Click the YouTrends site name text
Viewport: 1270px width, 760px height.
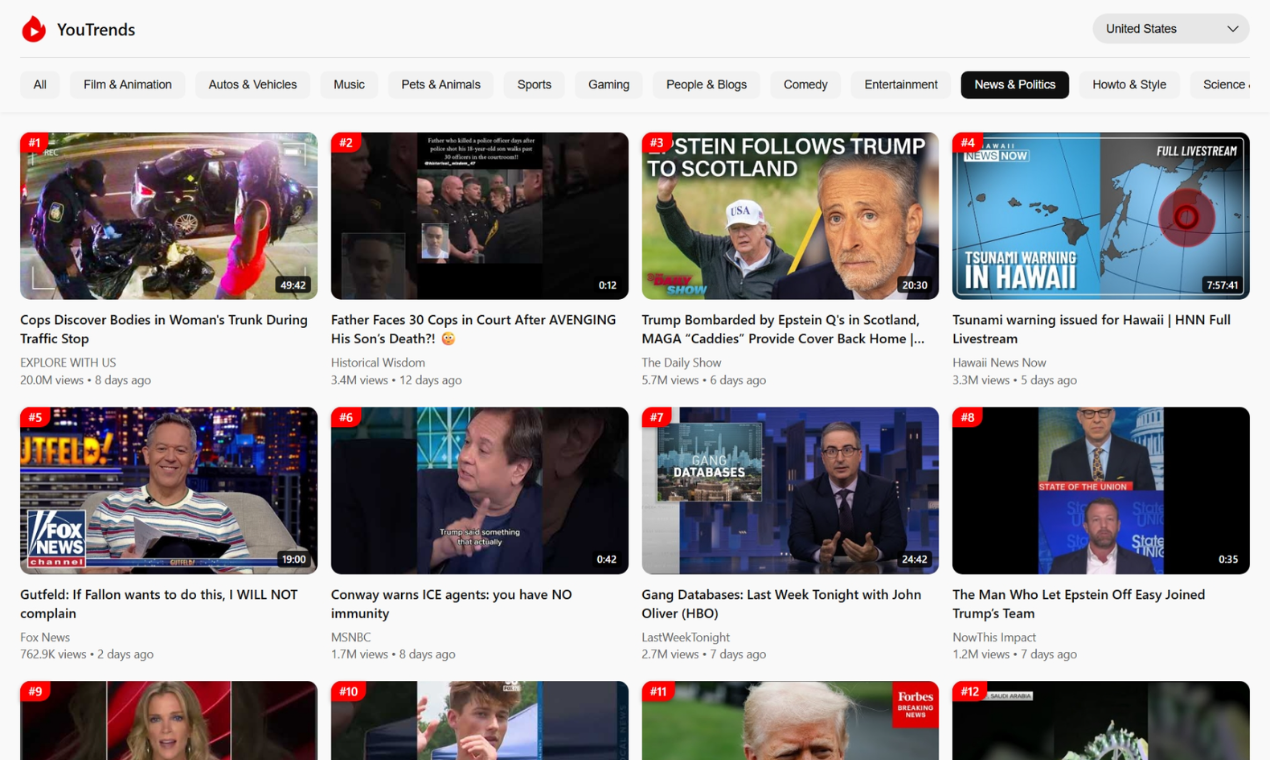pyautogui.click(x=96, y=29)
